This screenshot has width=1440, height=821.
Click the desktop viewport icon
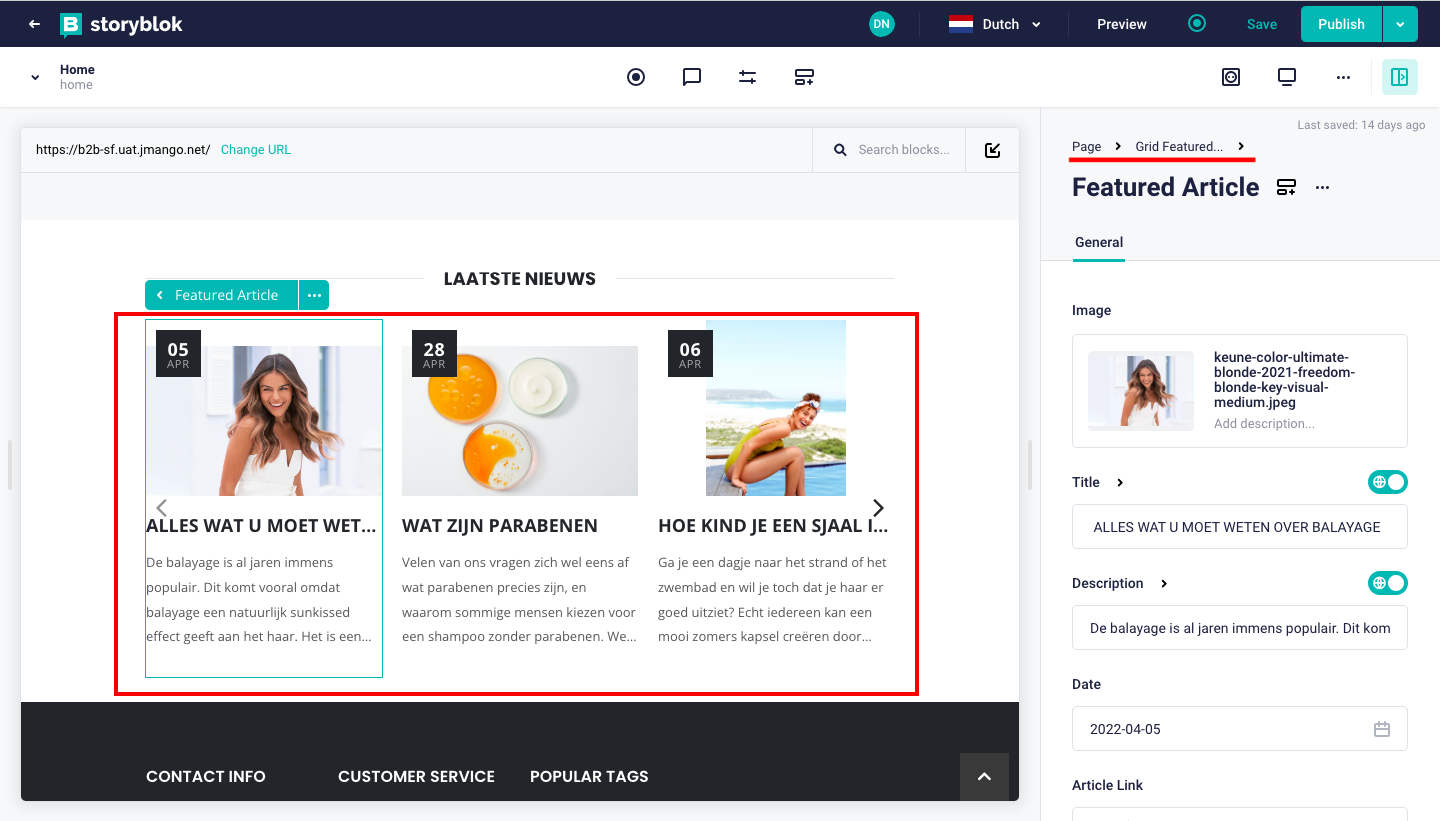pos(1287,77)
